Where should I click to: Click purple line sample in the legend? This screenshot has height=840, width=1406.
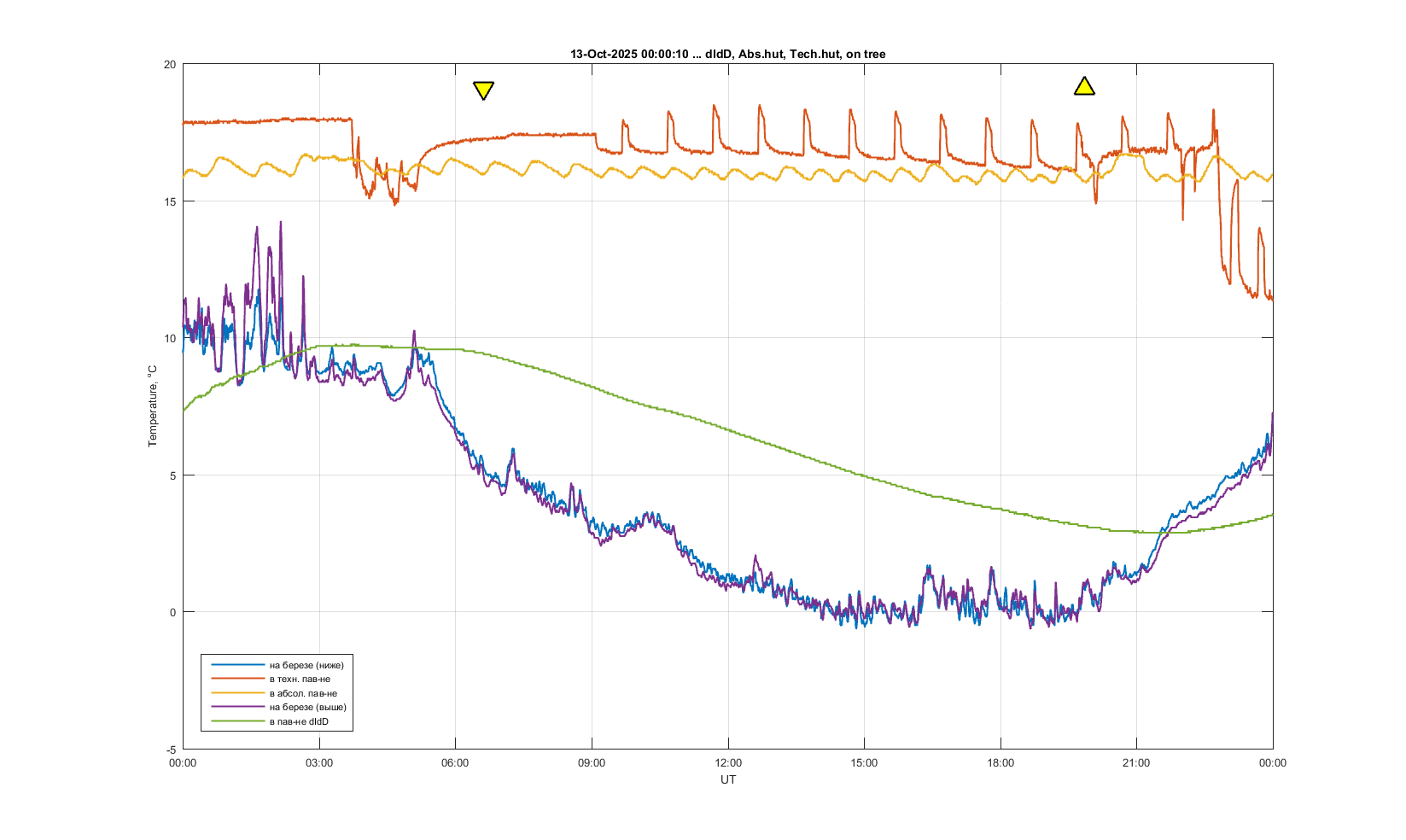[x=237, y=707]
